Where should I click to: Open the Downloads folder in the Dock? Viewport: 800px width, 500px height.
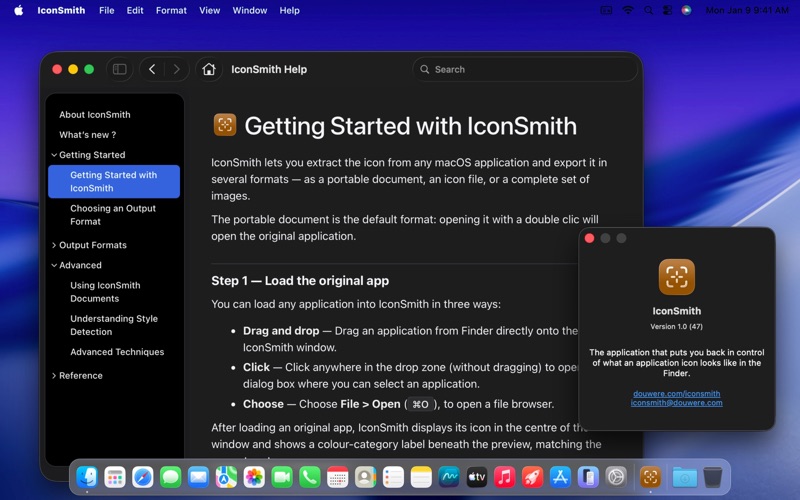coord(685,477)
